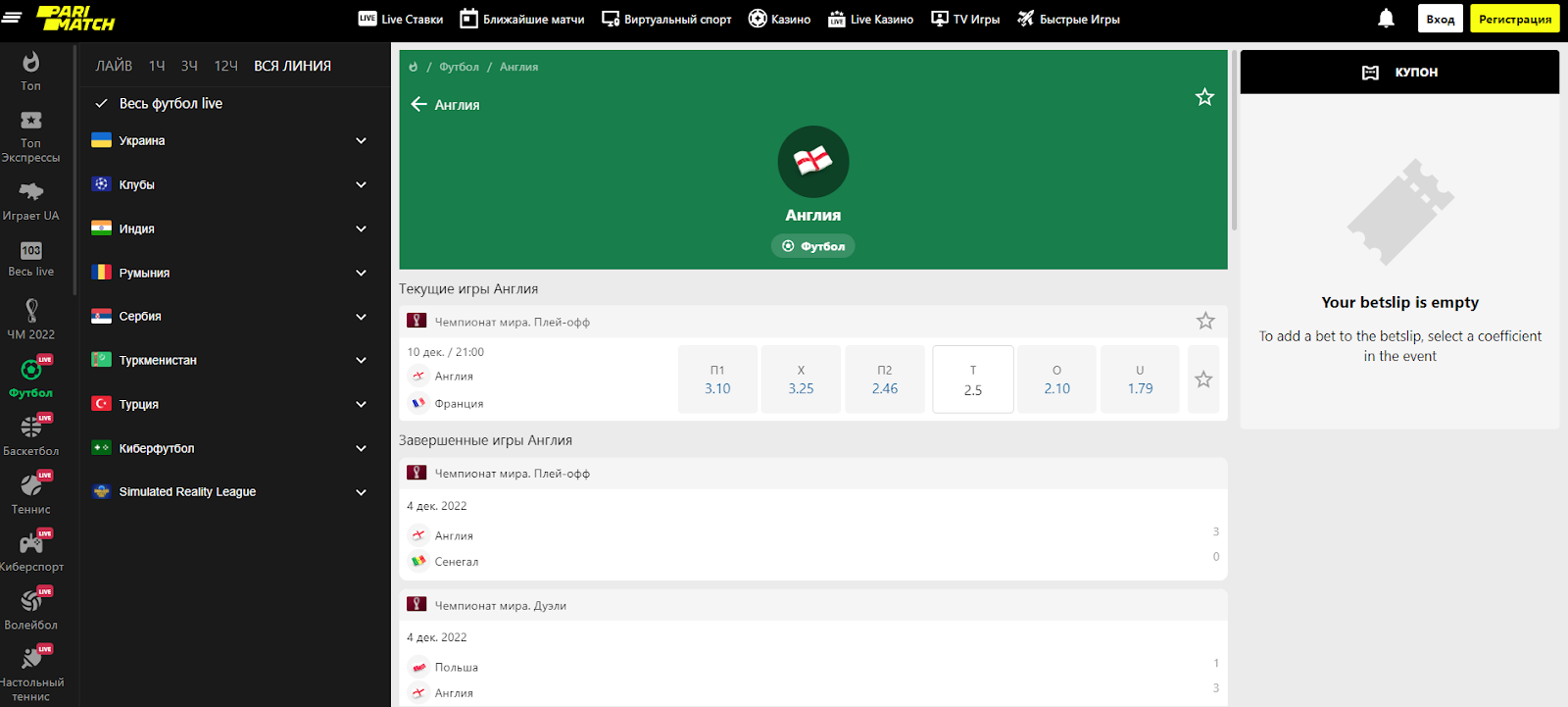The width and height of the screenshot is (1568, 707).
Task: Select the 3Ч time filter
Action: [189, 66]
